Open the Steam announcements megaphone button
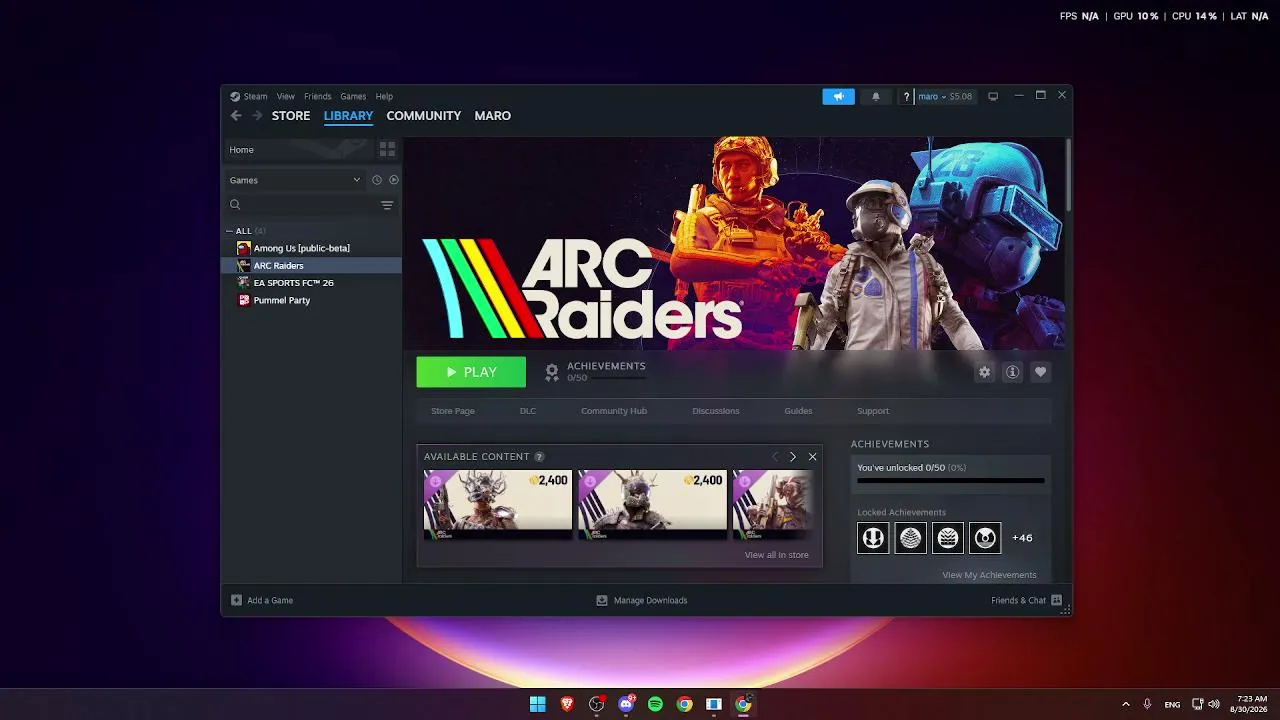1280x720 pixels. [x=838, y=96]
